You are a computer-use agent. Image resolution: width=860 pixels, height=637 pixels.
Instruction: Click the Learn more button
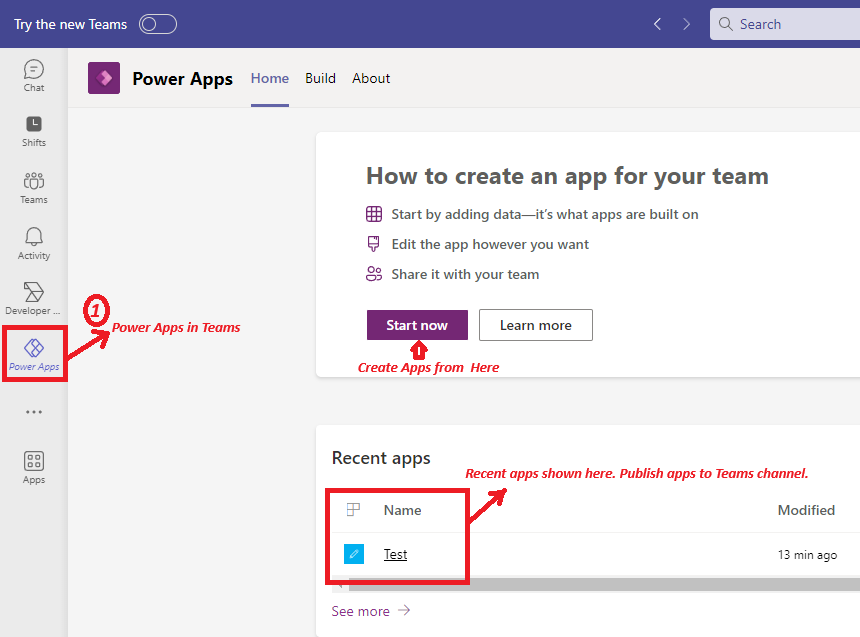tap(536, 325)
